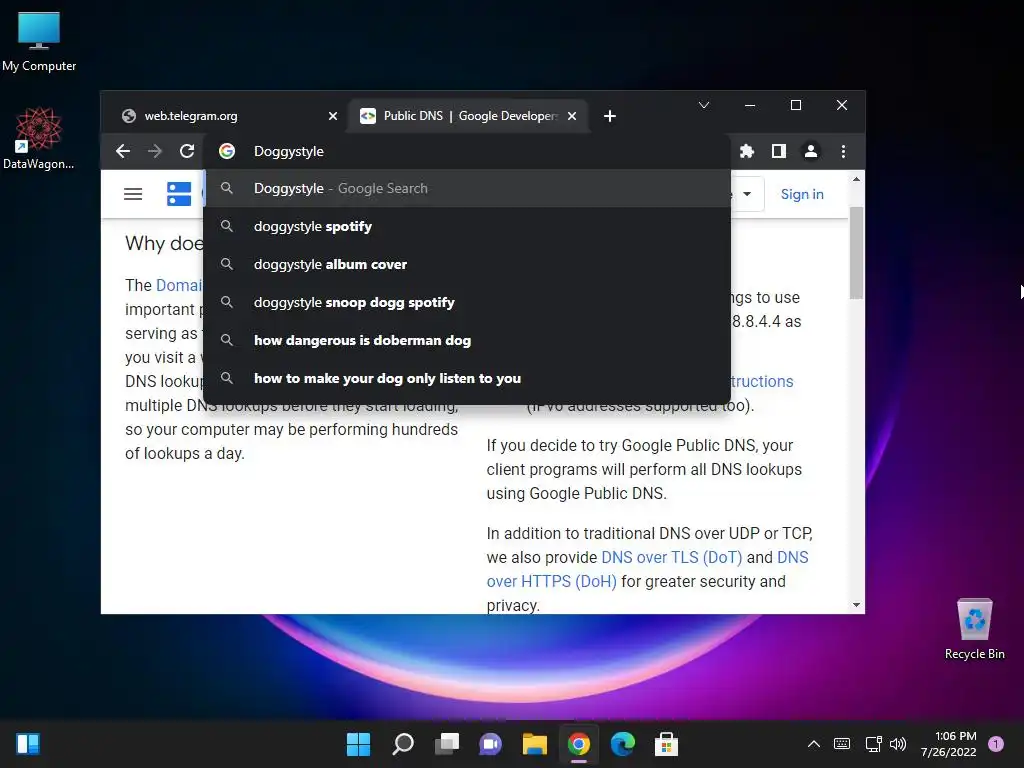Open File Explorer from the taskbar
1024x768 pixels.
pos(534,744)
